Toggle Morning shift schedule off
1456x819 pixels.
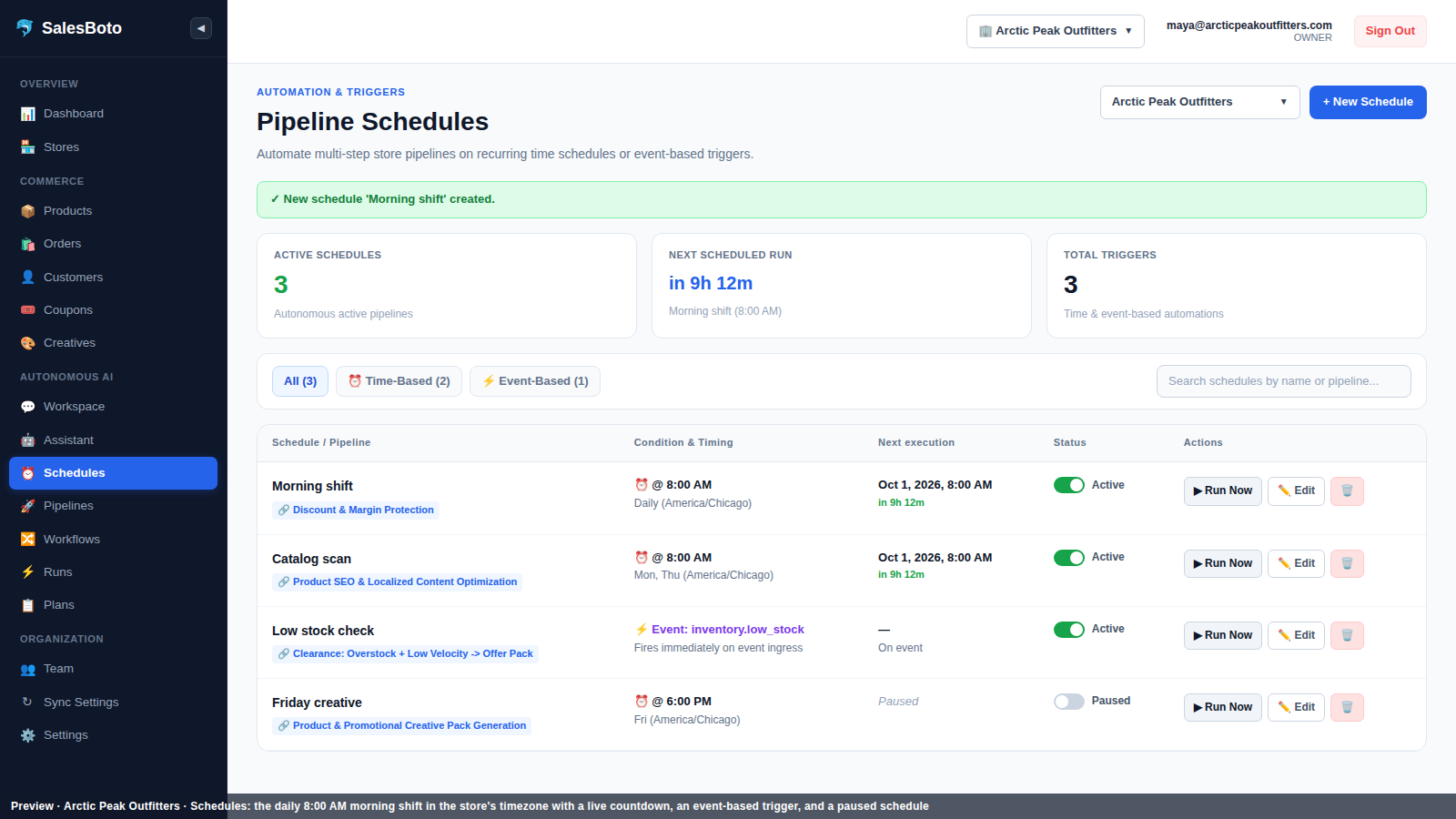[1069, 485]
